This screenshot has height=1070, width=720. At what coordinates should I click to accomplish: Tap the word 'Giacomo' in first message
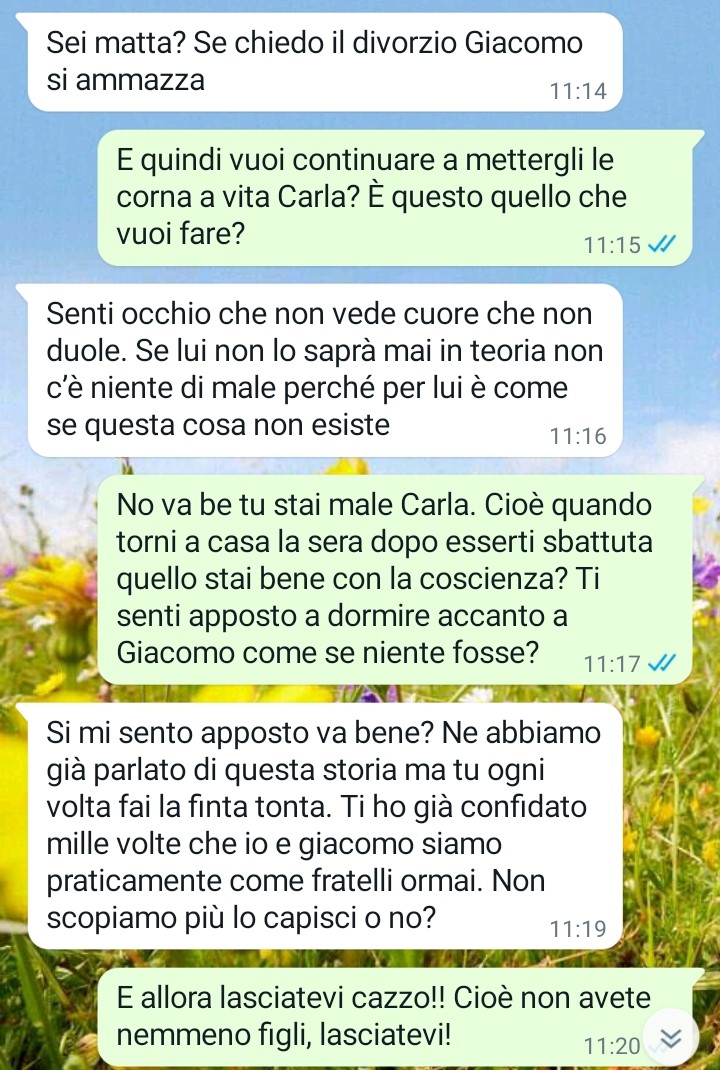point(523,43)
